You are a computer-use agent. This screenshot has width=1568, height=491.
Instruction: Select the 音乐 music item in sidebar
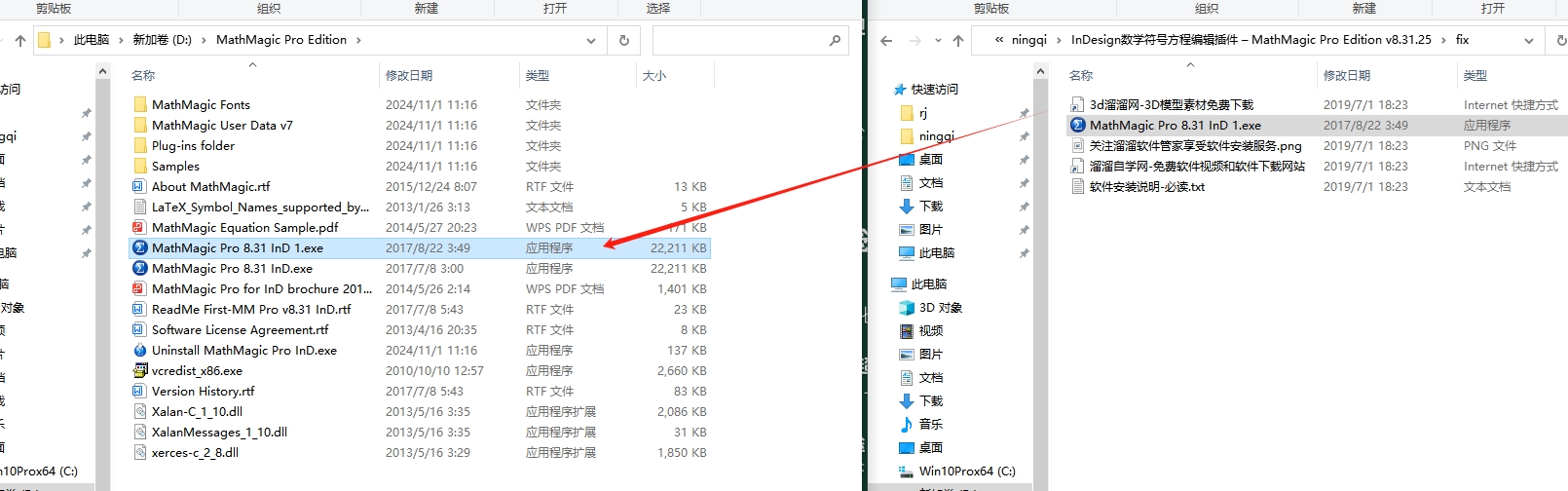(x=930, y=425)
